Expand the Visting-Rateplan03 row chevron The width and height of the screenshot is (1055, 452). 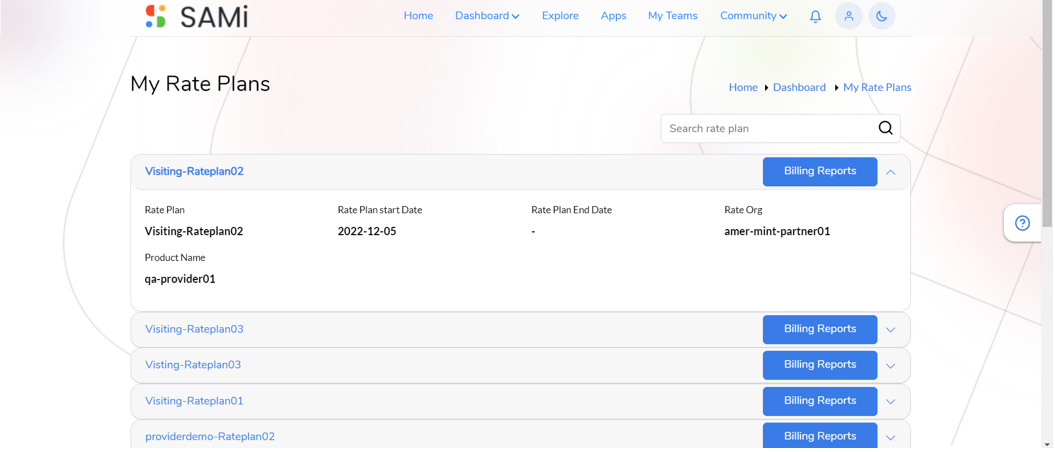coord(891,366)
